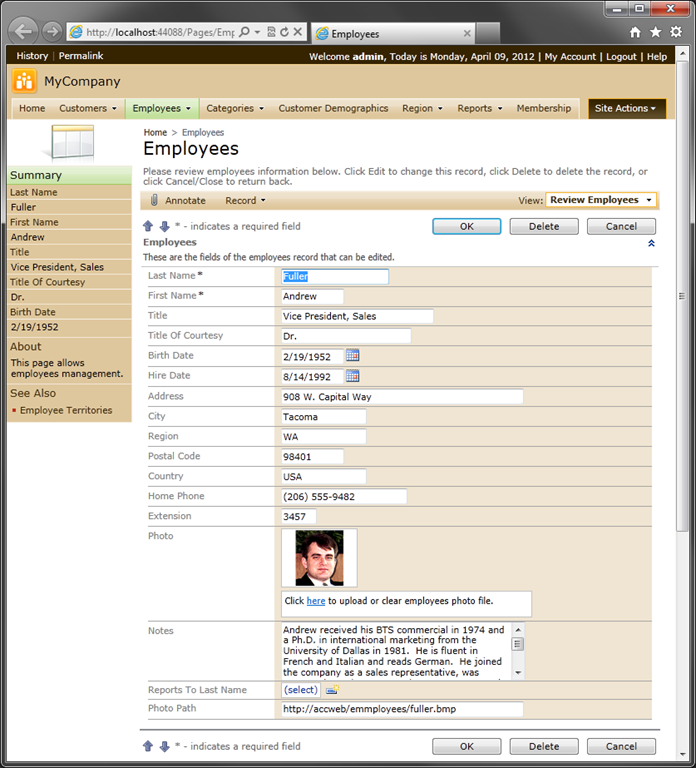Click the Last Name input field
696x768 pixels.
(x=335, y=276)
